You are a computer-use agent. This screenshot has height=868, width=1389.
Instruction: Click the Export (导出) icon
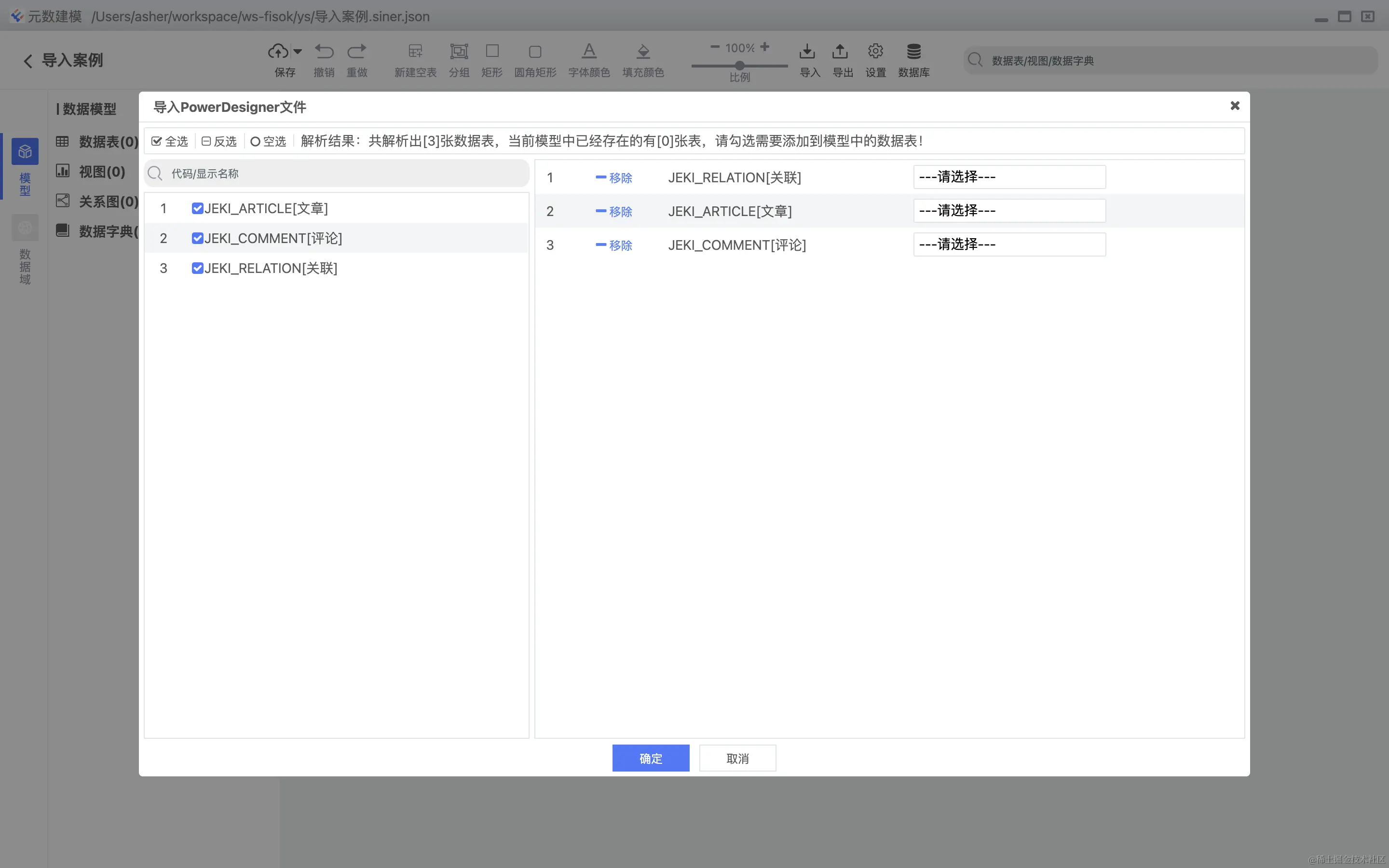pos(840,52)
